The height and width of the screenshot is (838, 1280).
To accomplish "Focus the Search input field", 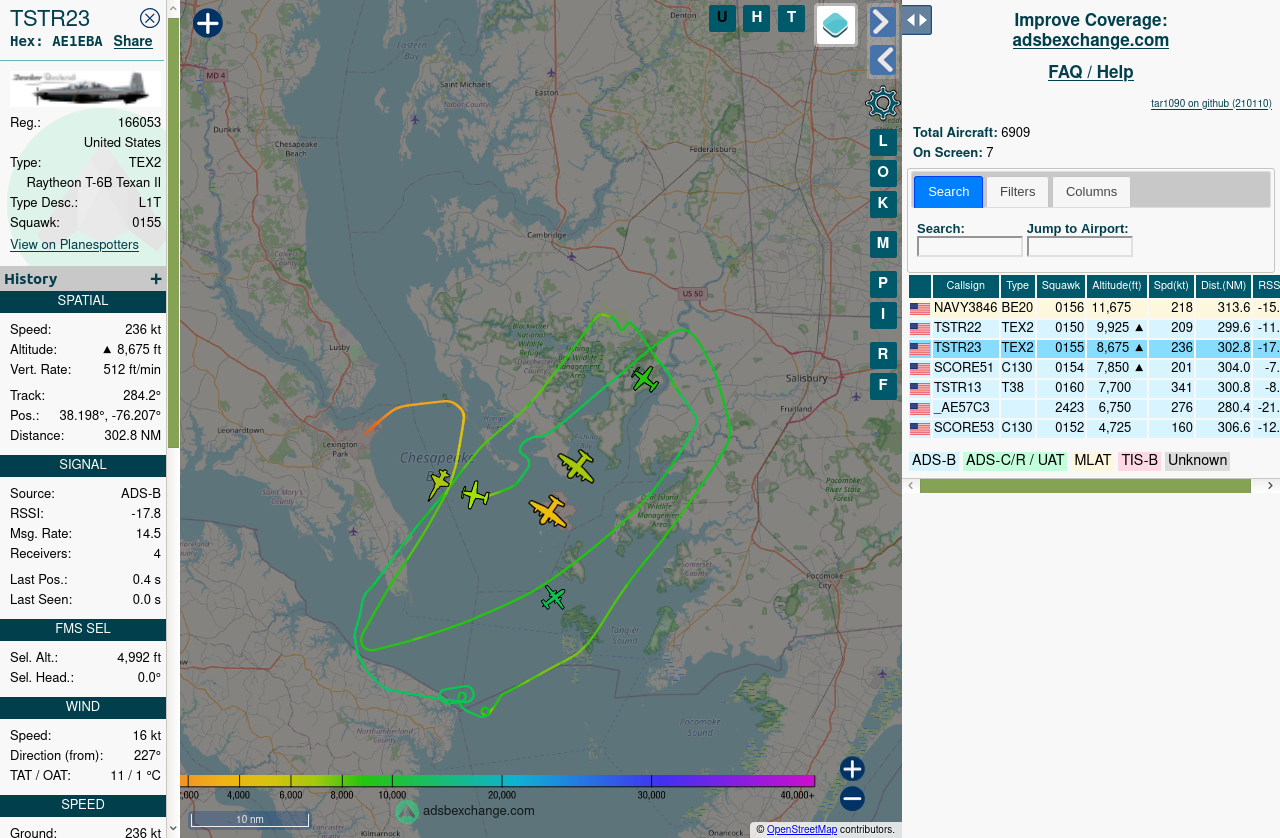I will click(970, 246).
